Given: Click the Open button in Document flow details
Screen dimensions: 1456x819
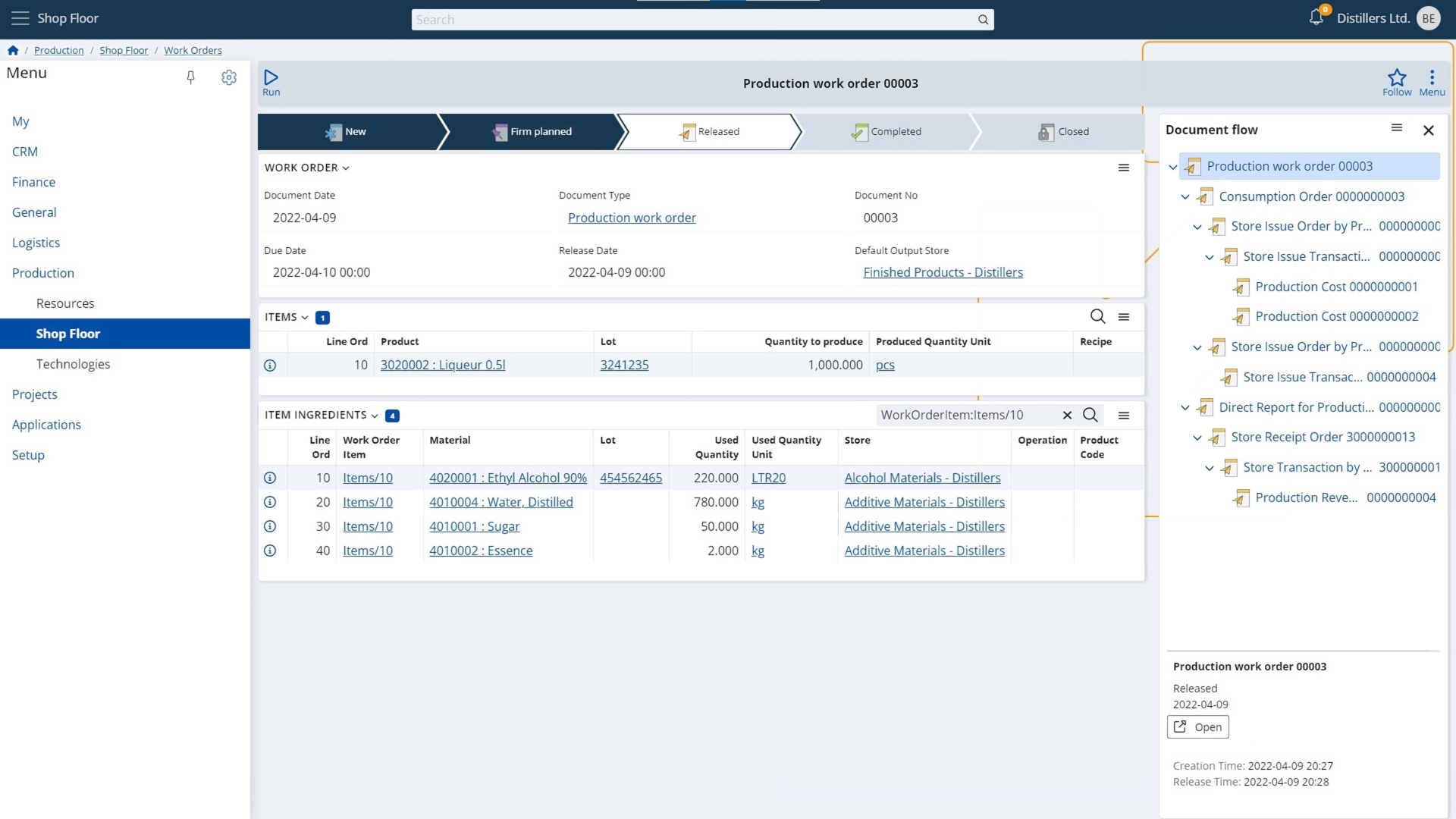Looking at the screenshot, I should 1197,726.
